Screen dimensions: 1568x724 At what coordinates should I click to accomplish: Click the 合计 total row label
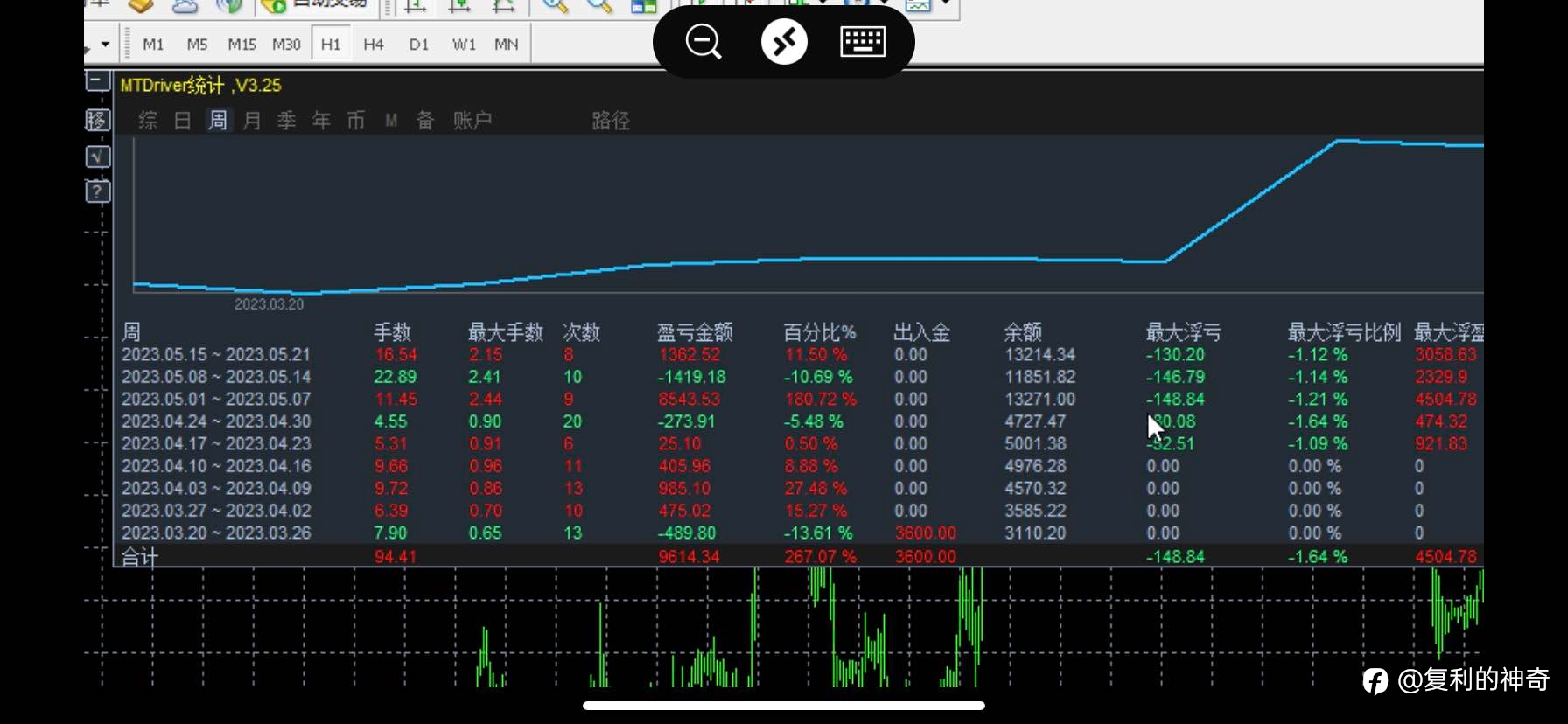(x=140, y=557)
